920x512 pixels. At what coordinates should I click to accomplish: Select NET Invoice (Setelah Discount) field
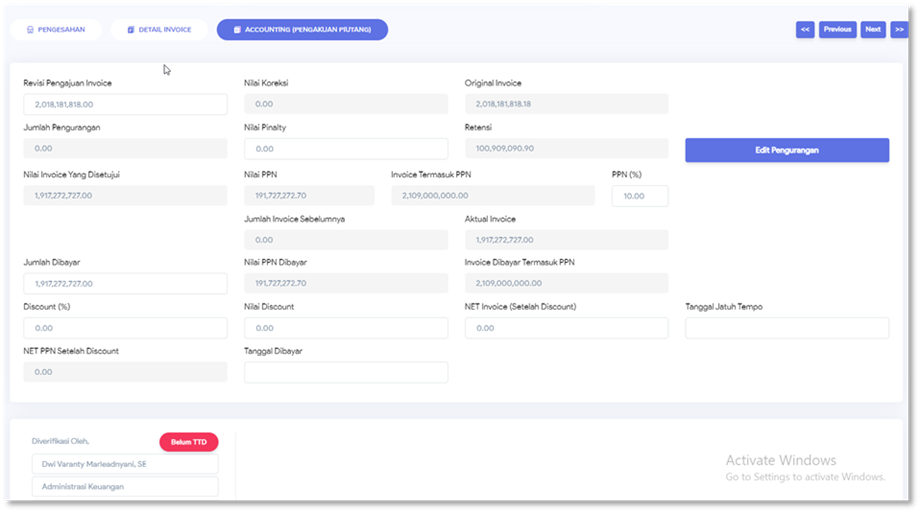coord(566,328)
